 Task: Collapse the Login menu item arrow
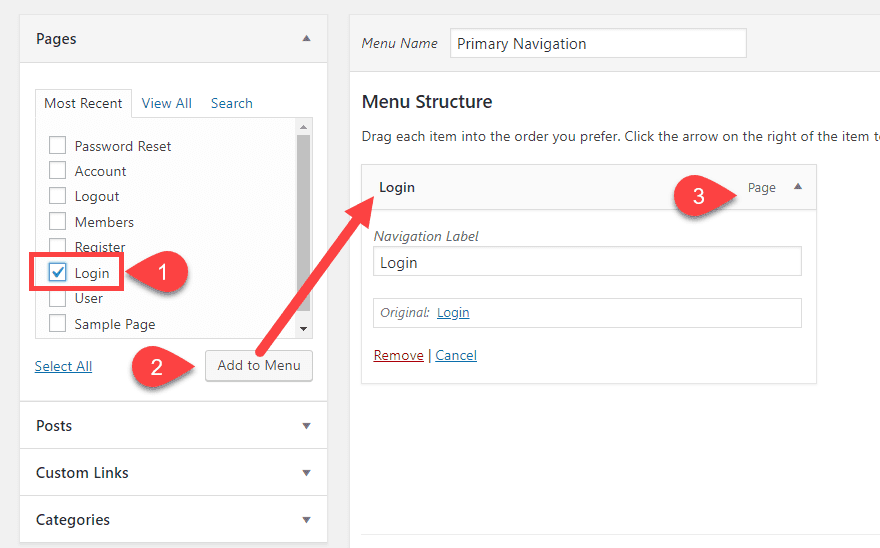coord(797,187)
